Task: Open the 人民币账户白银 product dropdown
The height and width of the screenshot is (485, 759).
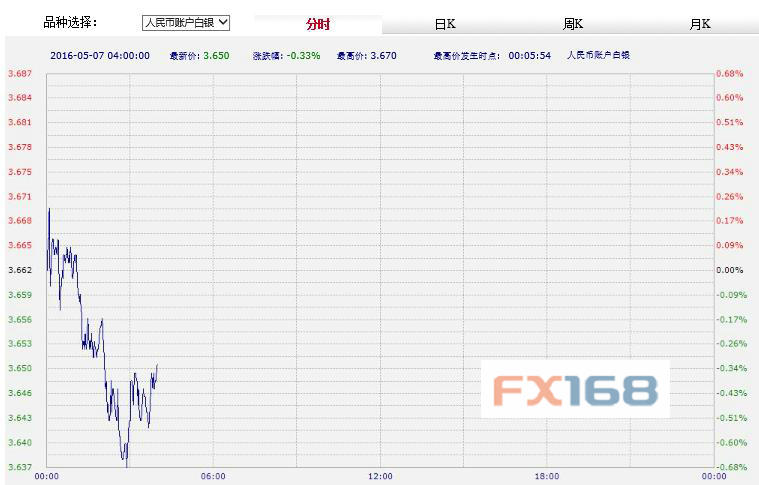Action: pyautogui.click(x=186, y=22)
